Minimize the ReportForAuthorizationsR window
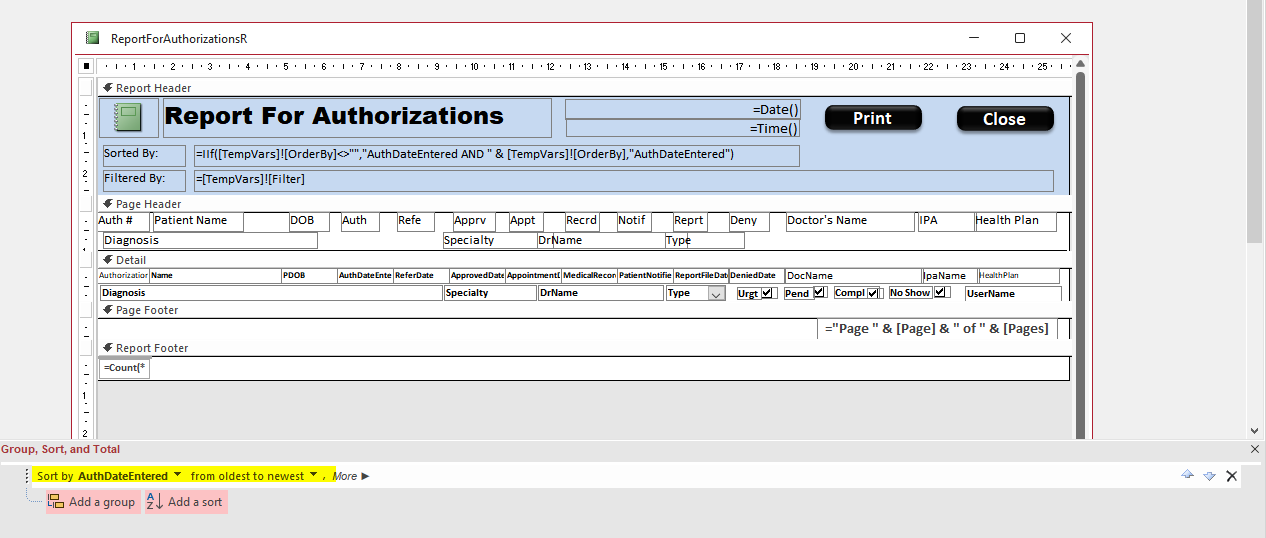1266x538 pixels. [x=974, y=38]
